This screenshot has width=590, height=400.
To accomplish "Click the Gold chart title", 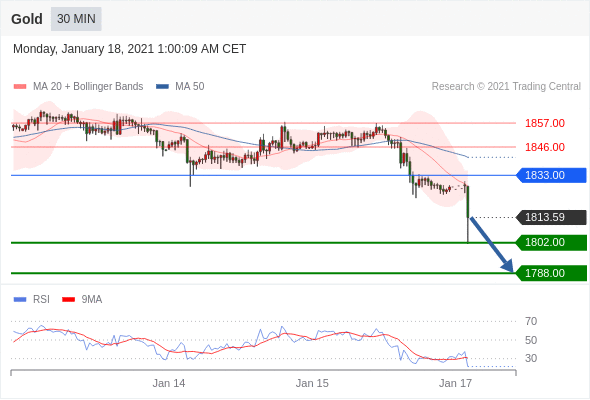I will point(27,19).
